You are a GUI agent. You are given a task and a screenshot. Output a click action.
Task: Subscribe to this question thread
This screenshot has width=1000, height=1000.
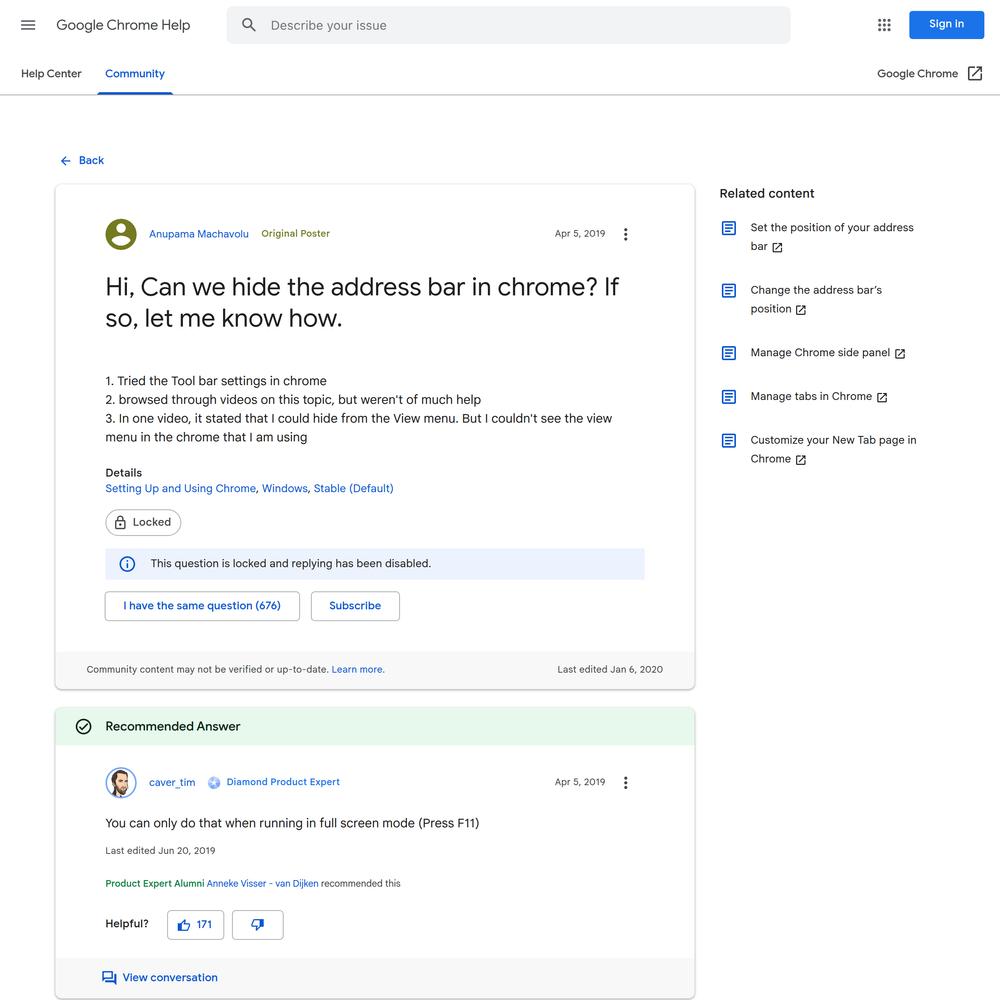[x=355, y=606]
